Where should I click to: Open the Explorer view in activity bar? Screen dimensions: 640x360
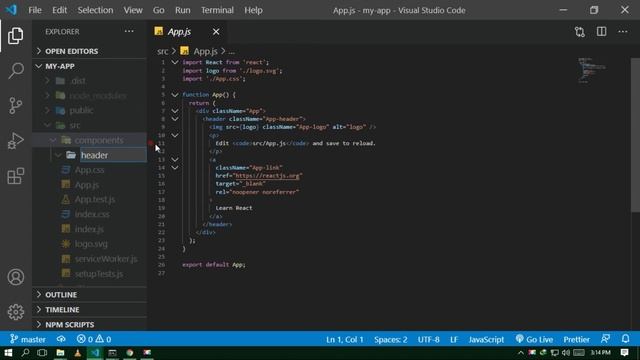coord(16,36)
